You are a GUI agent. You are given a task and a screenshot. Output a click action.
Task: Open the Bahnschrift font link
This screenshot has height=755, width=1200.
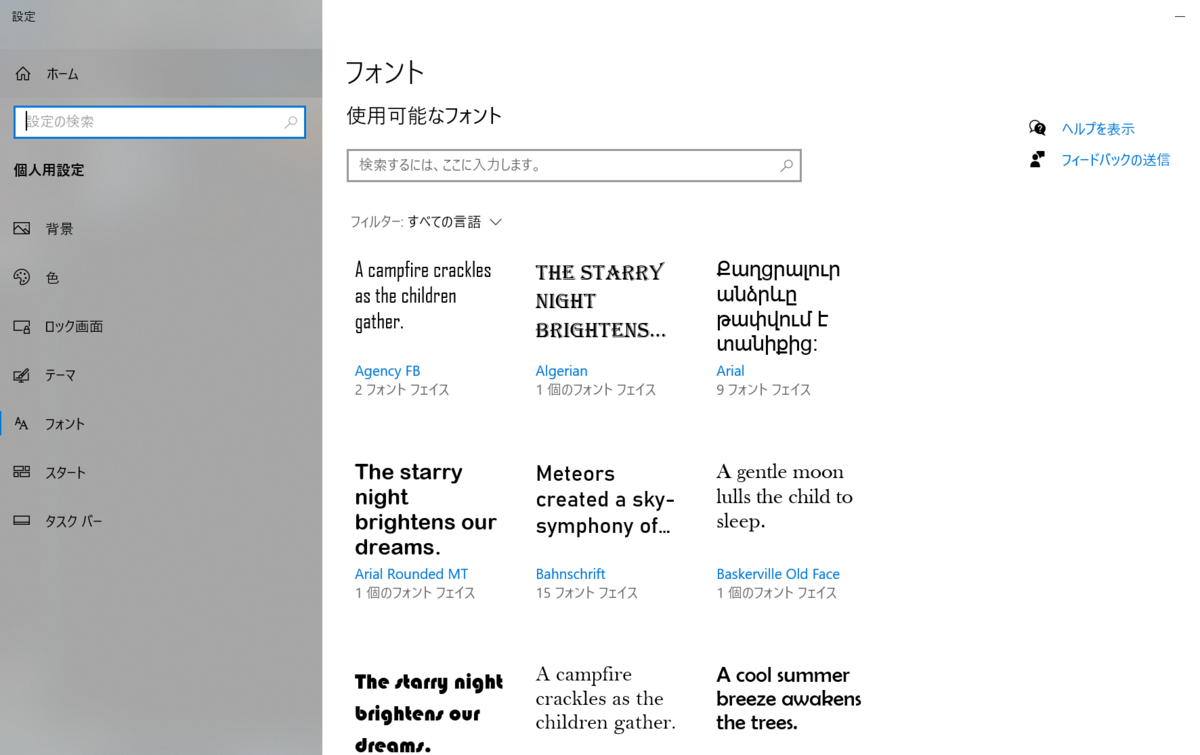(570, 573)
